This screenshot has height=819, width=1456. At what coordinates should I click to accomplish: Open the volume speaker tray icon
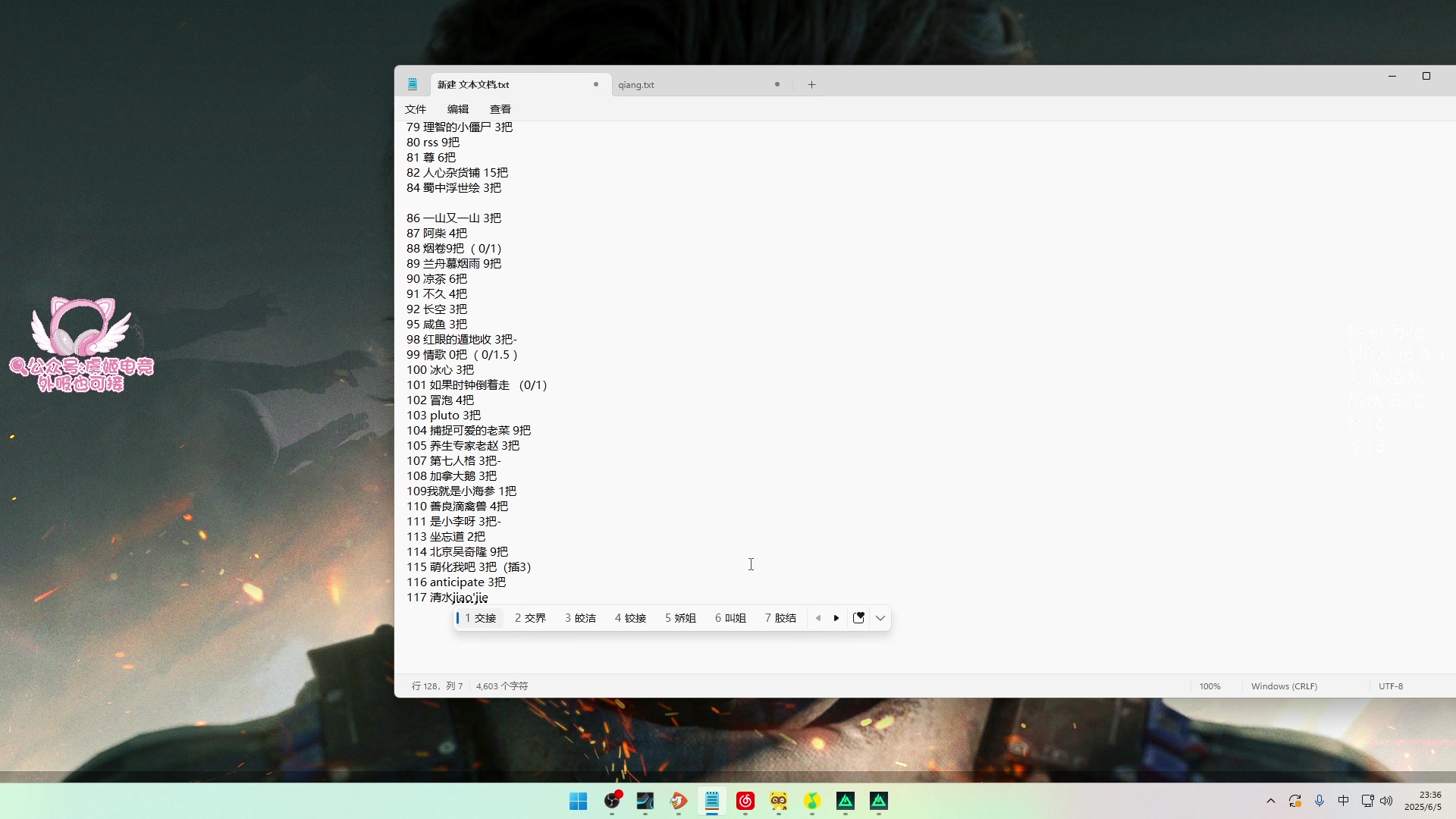click(x=1387, y=802)
